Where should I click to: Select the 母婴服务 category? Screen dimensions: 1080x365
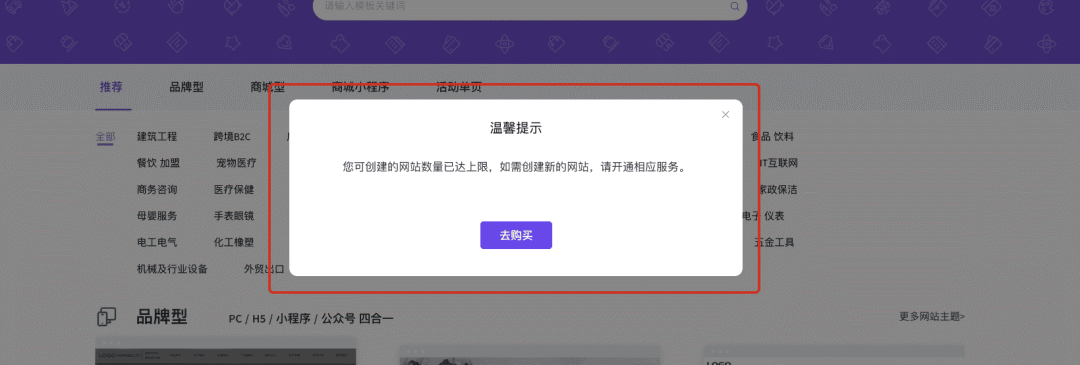click(157, 216)
